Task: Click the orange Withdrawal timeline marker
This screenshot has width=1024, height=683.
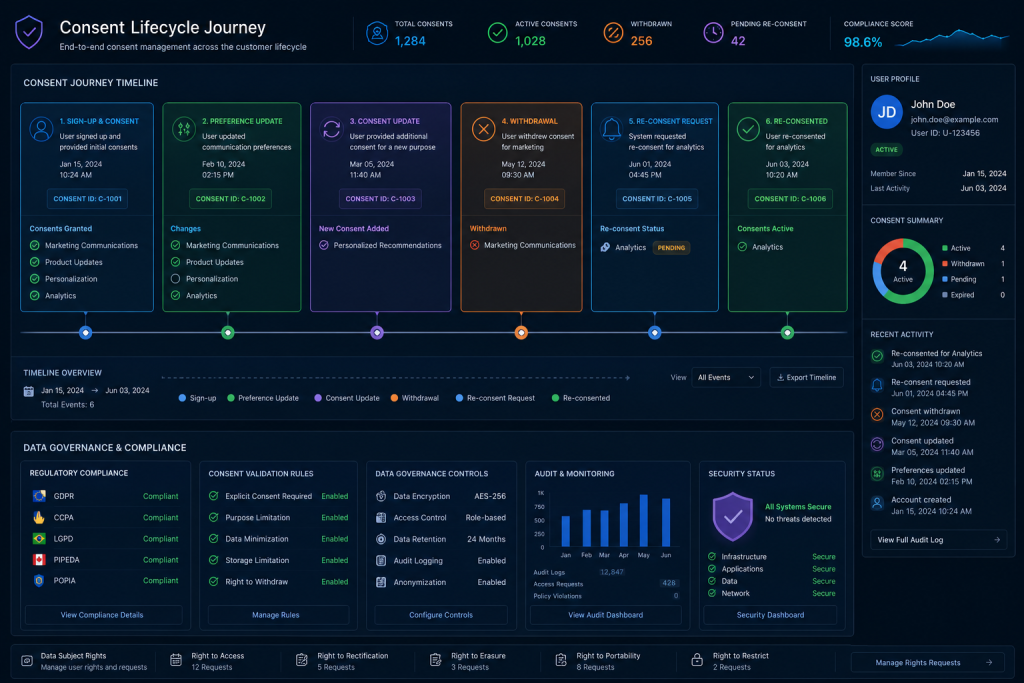Action: (x=521, y=332)
